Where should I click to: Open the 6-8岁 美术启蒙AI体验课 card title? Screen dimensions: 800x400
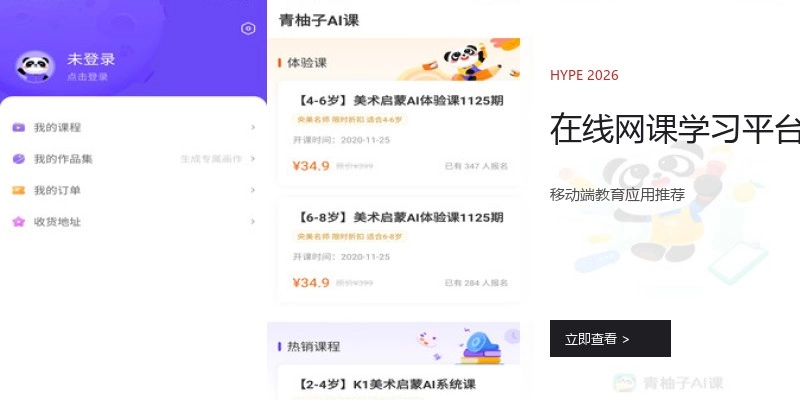pyautogui.click(x=399, y=218)
